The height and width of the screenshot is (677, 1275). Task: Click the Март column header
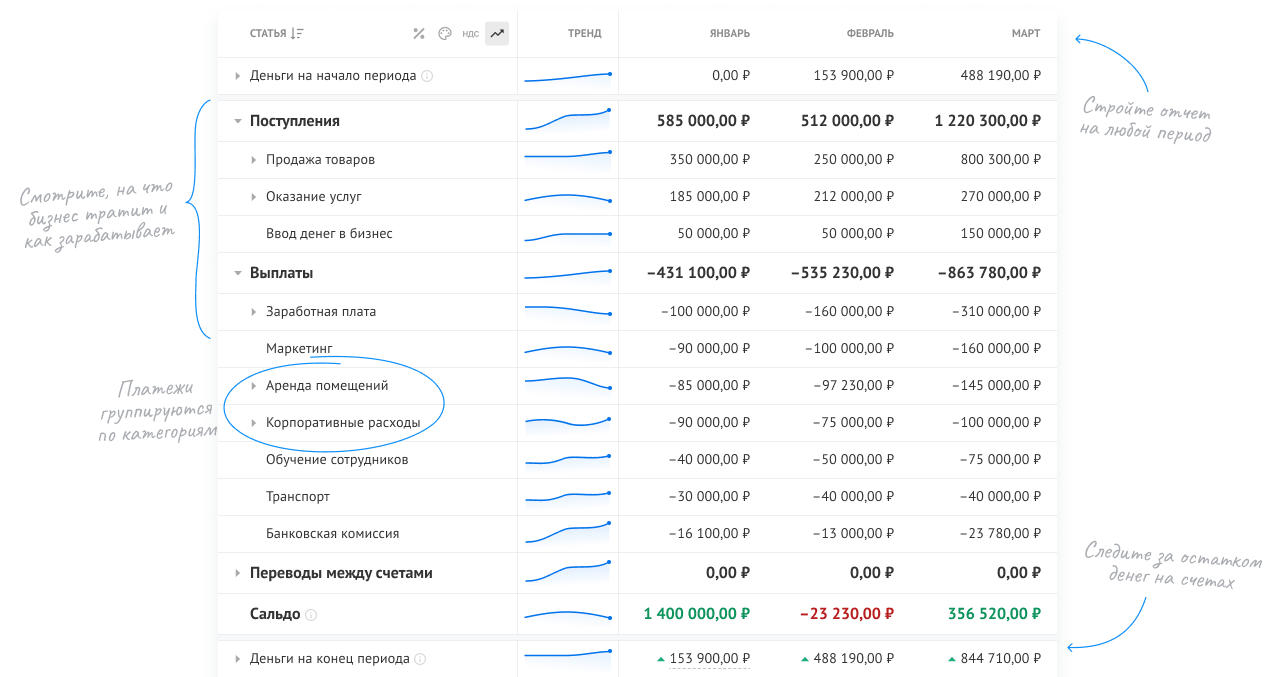[1026, 34]
